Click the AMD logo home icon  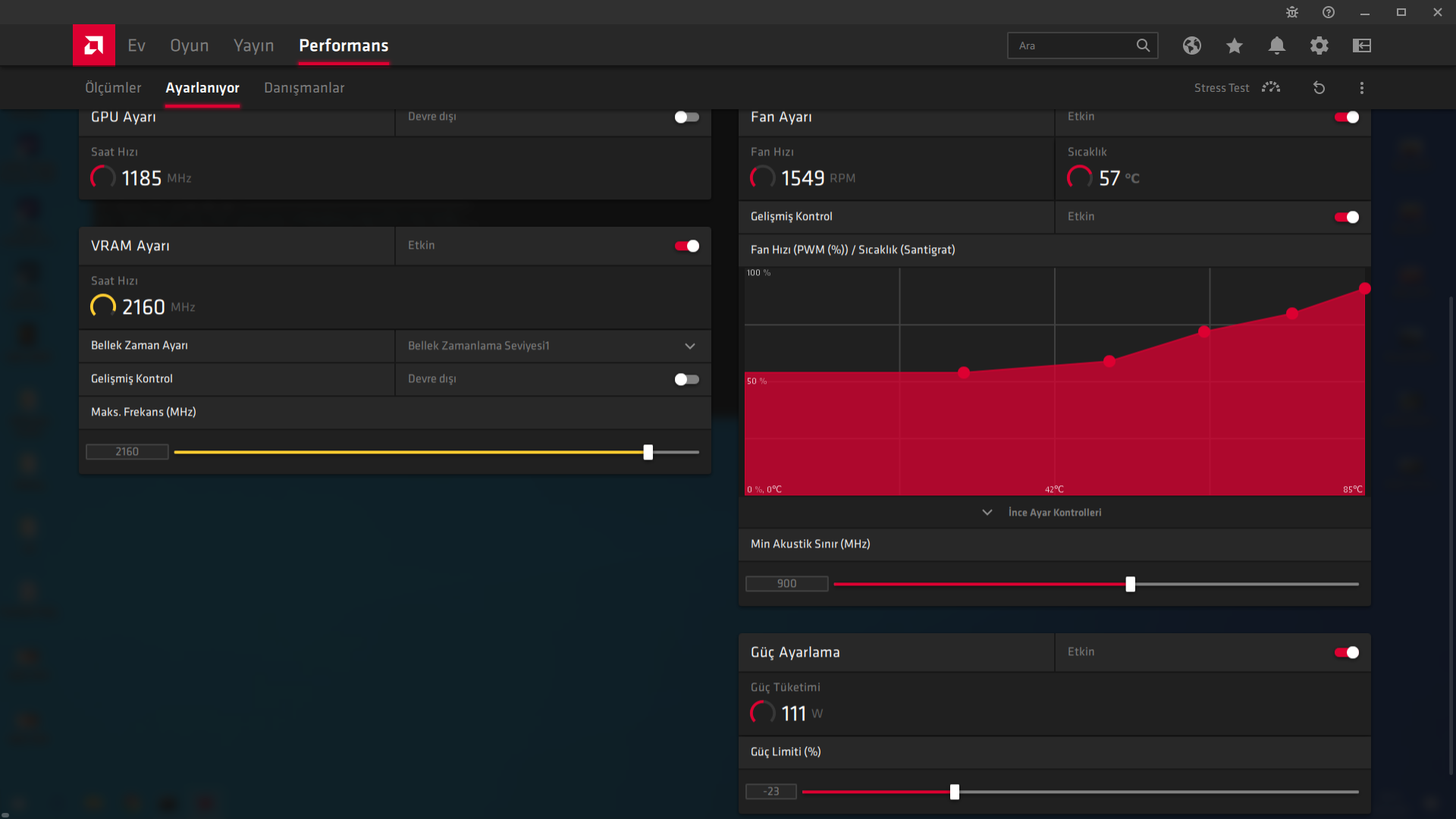coord(93,45)
